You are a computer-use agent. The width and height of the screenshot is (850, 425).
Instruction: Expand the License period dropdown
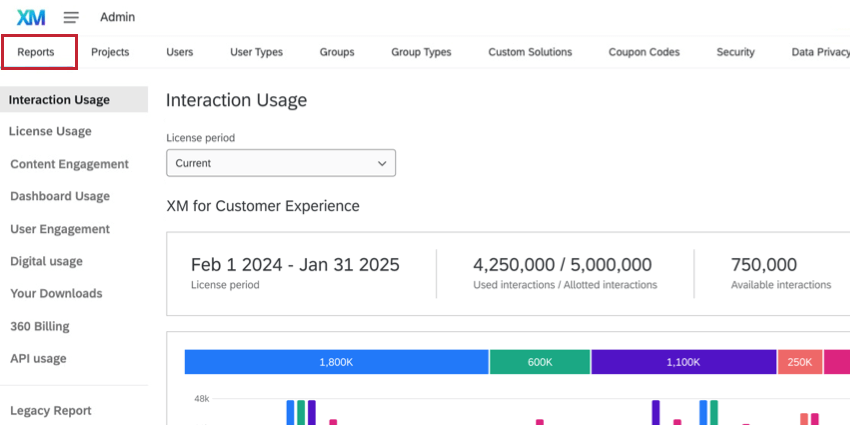280,163
